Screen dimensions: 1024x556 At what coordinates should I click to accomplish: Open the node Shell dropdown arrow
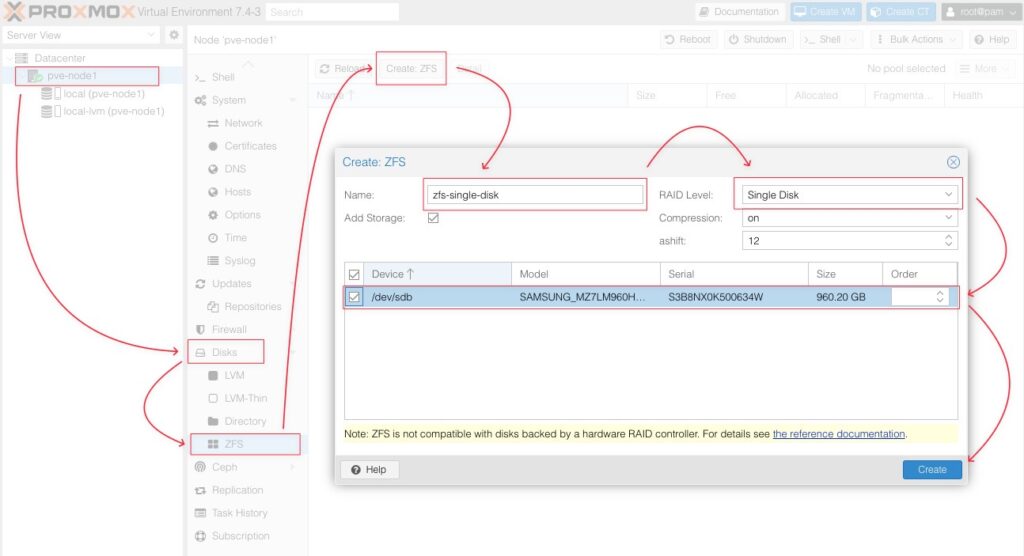coord(853,40)
